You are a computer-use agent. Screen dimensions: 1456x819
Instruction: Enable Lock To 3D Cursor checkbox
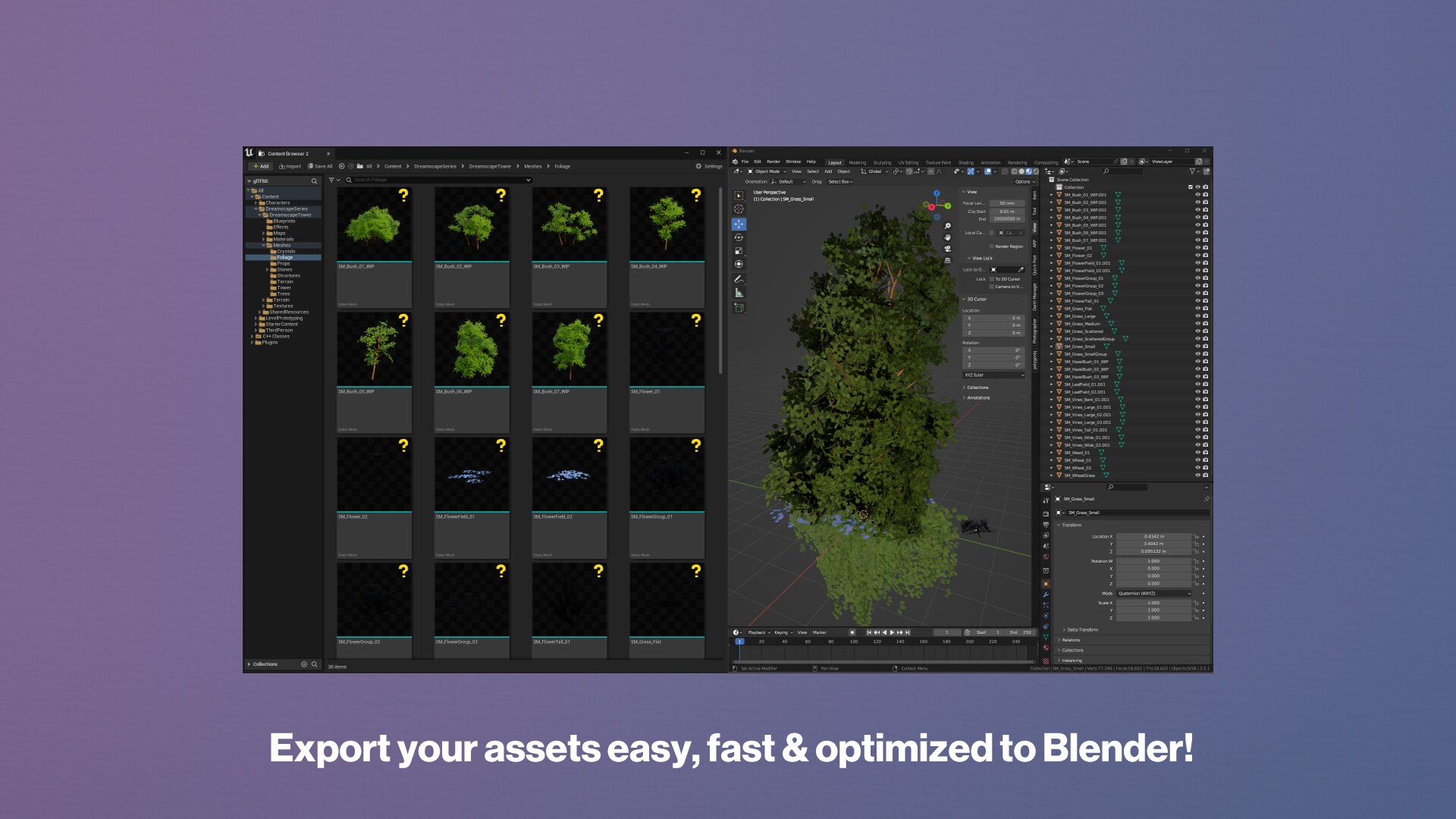point(991,279)
